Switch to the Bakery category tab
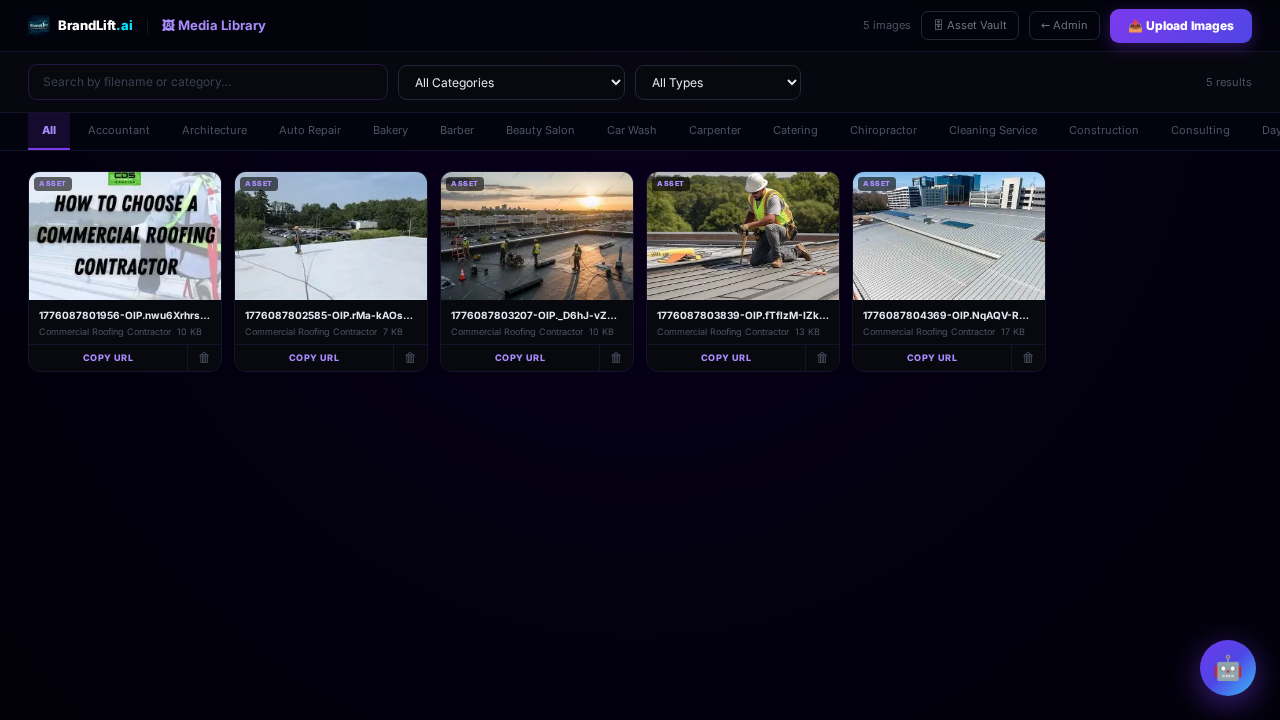Screen dimensions: 1280x720 tap(390, 130)
